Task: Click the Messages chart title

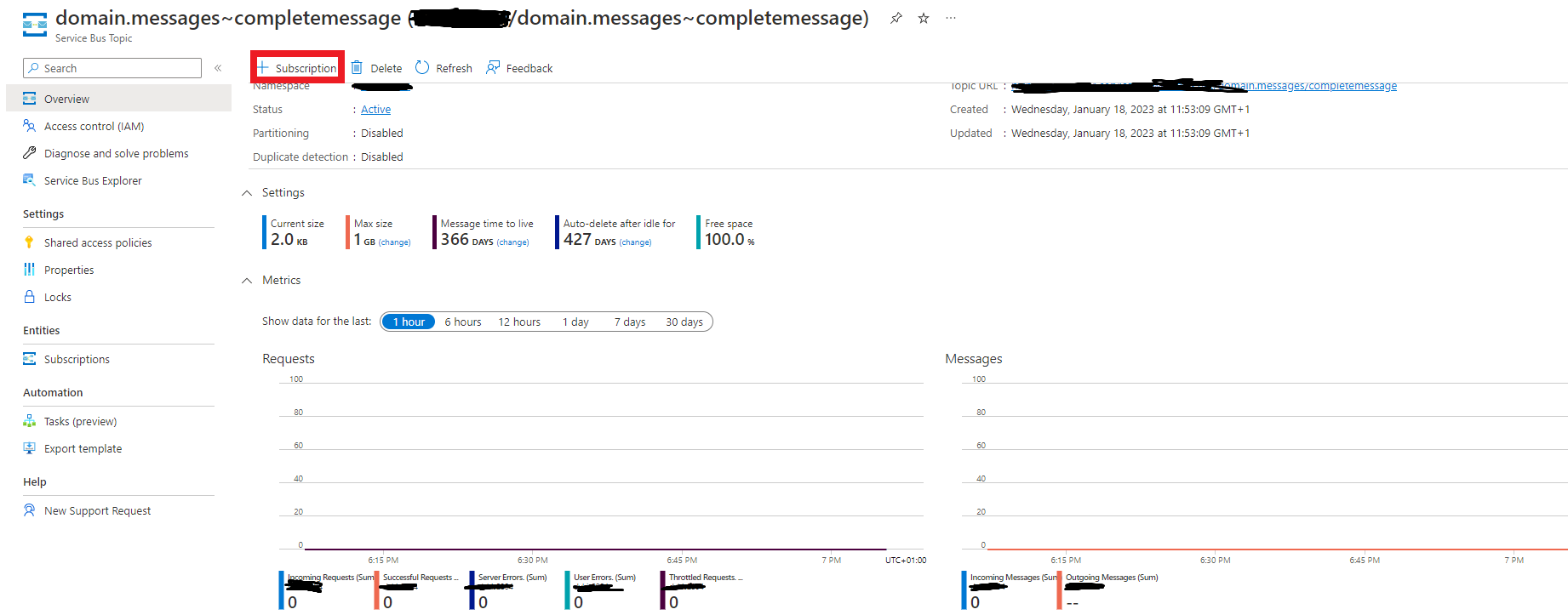Action: click(974, 359)
